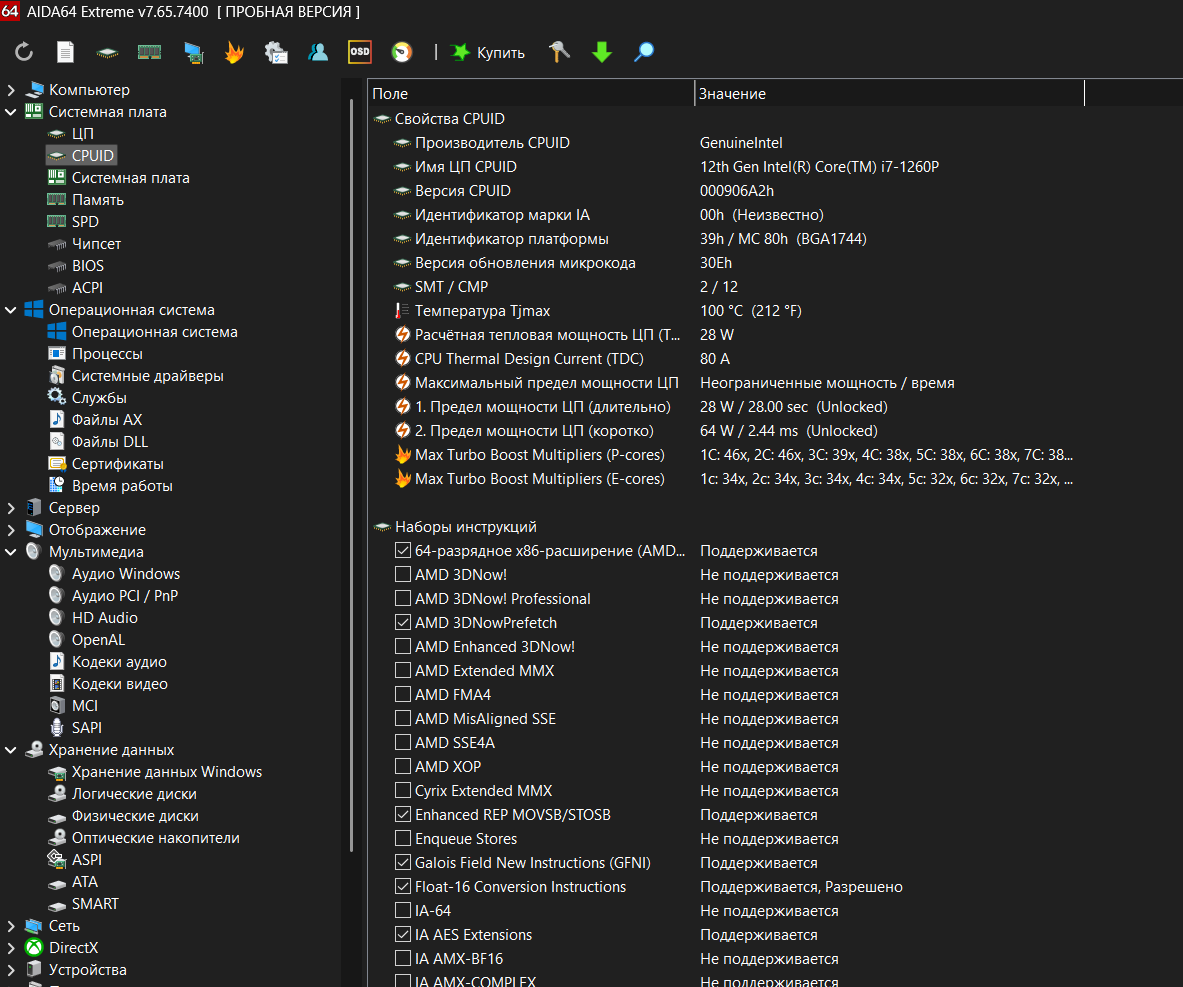This screenshot has height=987, width=1183.
Task: Click the memory module toolbar icon
Action: click(x=149, y=52)
